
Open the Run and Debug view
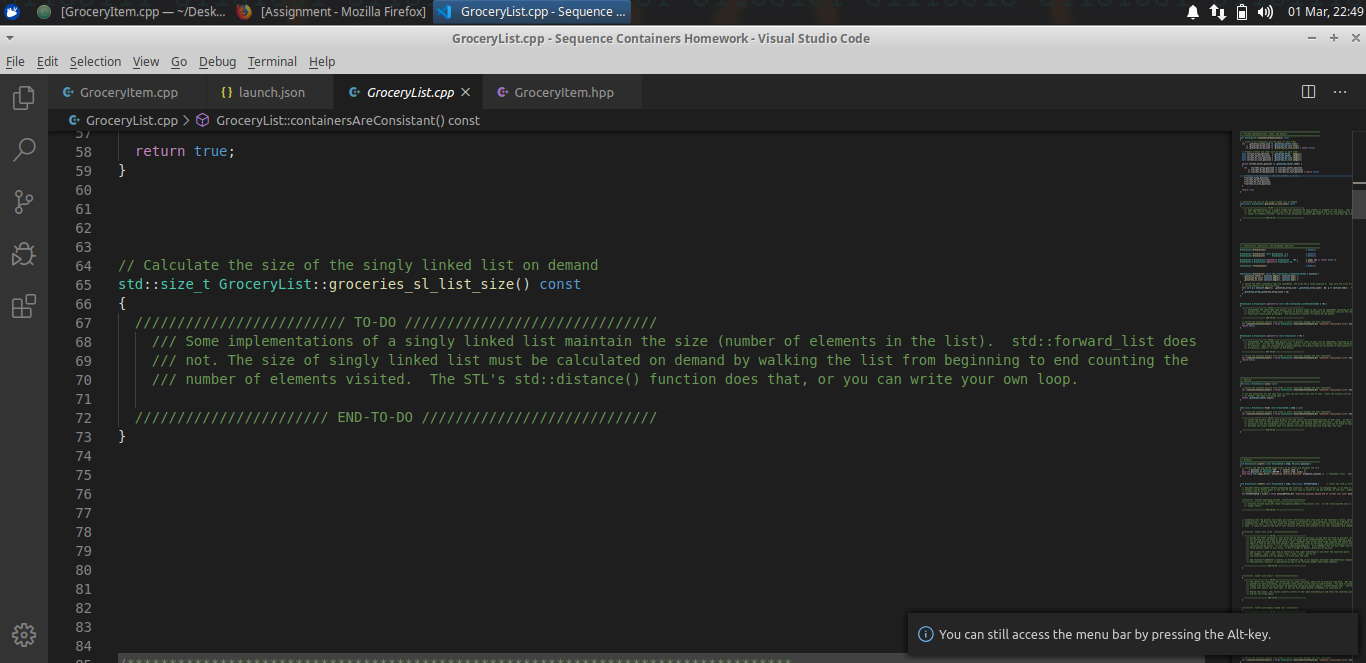pyautogui.click(x=23, y=253)
